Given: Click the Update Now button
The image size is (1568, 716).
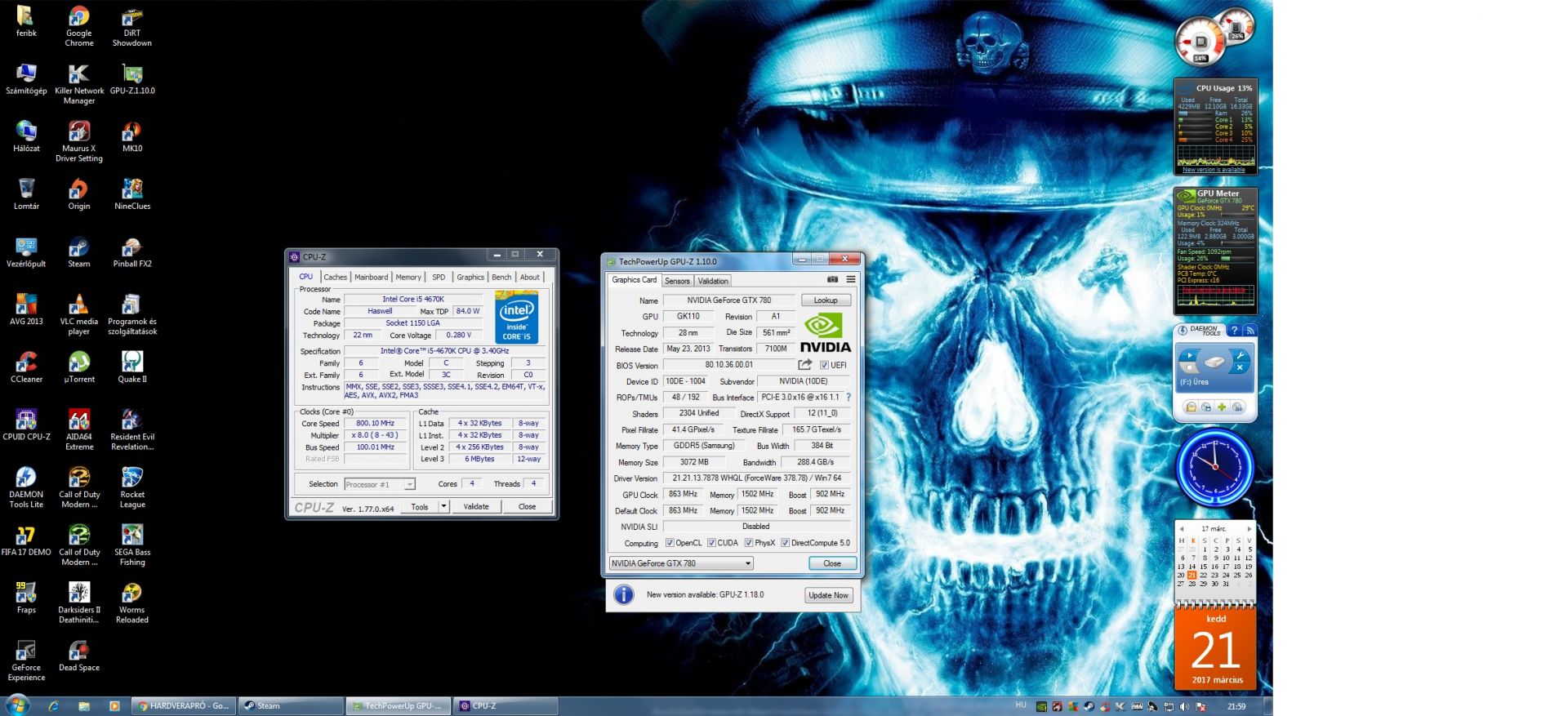Looking at the screenshot, I should click(x=828, y=595).
